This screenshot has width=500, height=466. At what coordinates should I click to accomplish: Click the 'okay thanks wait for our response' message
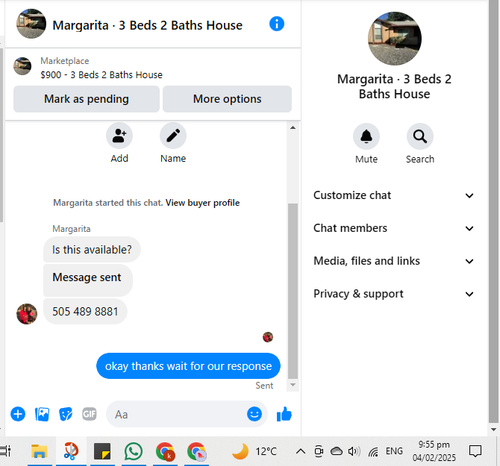(188, 366)
